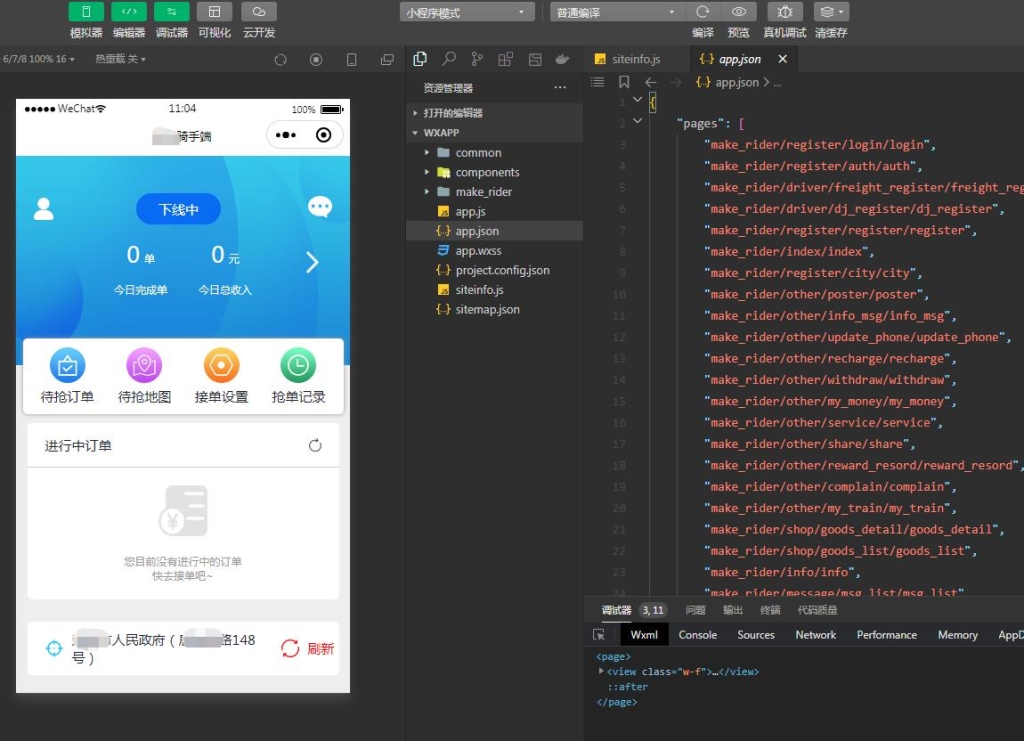The width and height of the screenshot is (1024, 741).
Task: Open real device debugging bug icon
Action: 785,12
